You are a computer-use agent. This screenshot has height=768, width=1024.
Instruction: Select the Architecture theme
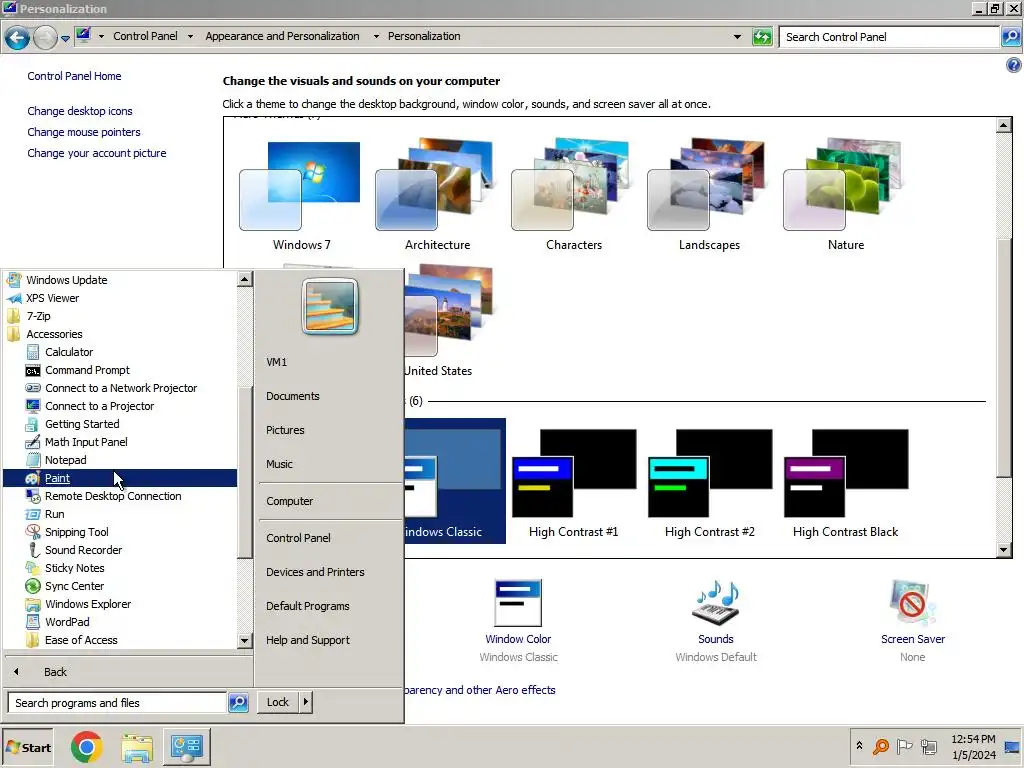[436, 196]
